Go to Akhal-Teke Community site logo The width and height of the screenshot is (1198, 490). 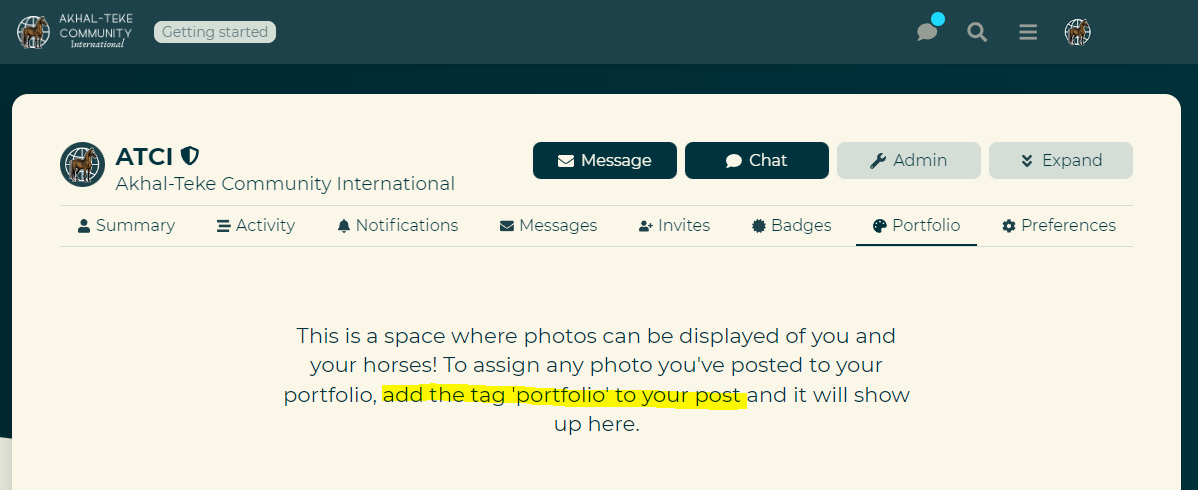[75, 32]
